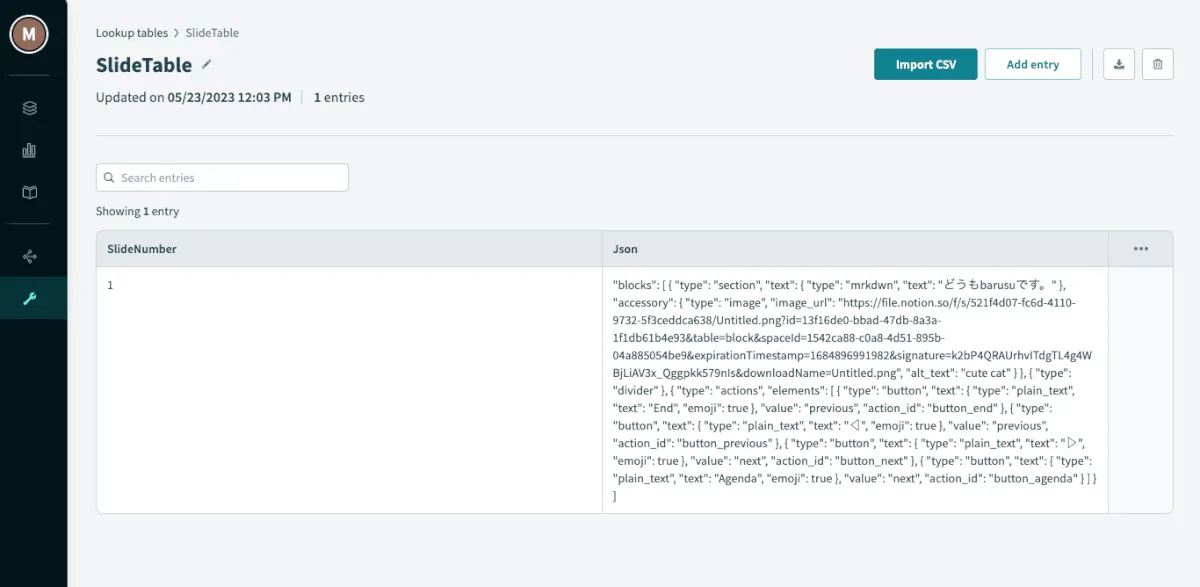1200x587 pixels.
Task: Click the Import CSV button
Action: (925, 64)
